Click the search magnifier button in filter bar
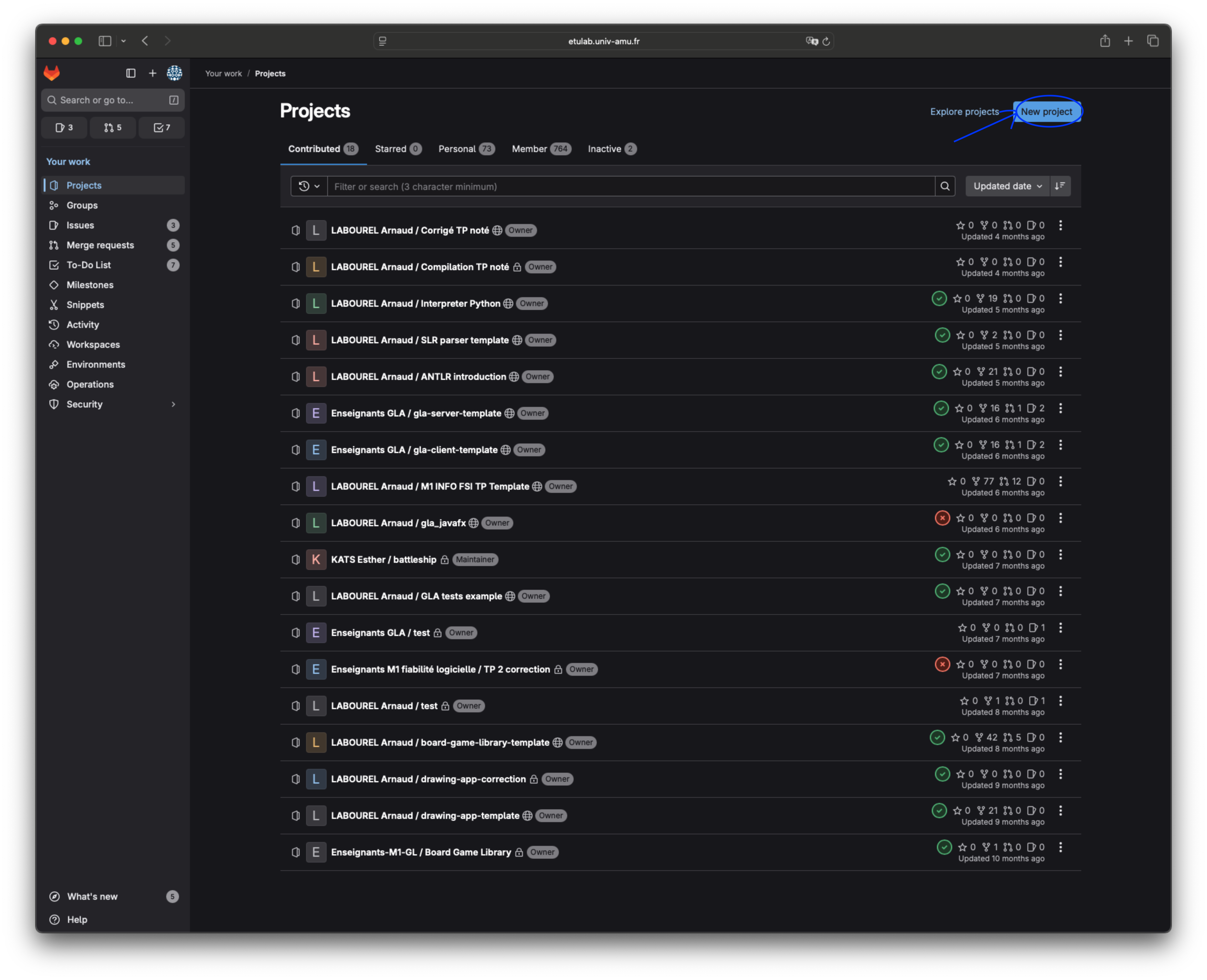This screenshot has height=980, width=1207. 945,186
